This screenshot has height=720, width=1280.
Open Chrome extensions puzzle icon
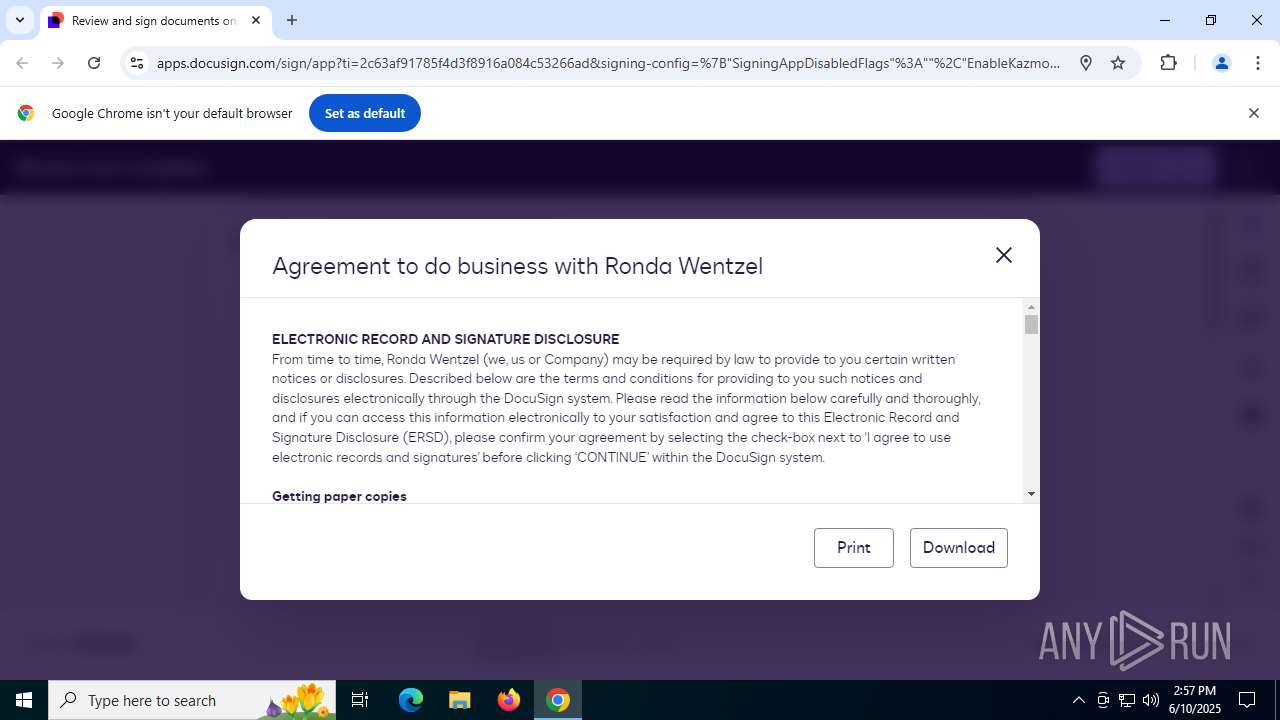pos(1168,63)
